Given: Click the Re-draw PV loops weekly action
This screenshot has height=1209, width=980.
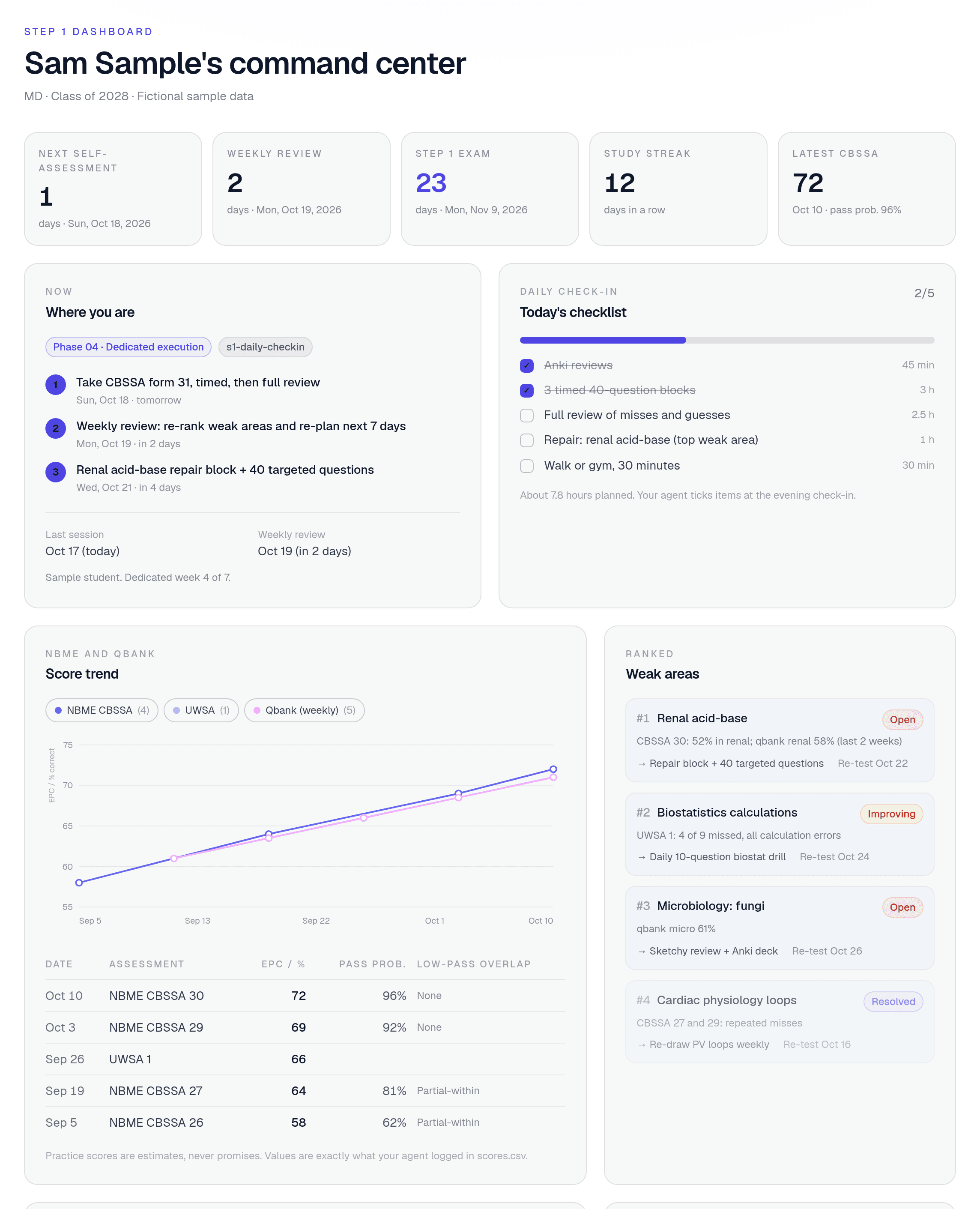Looking at the screenshot, I should point(703,1044).
